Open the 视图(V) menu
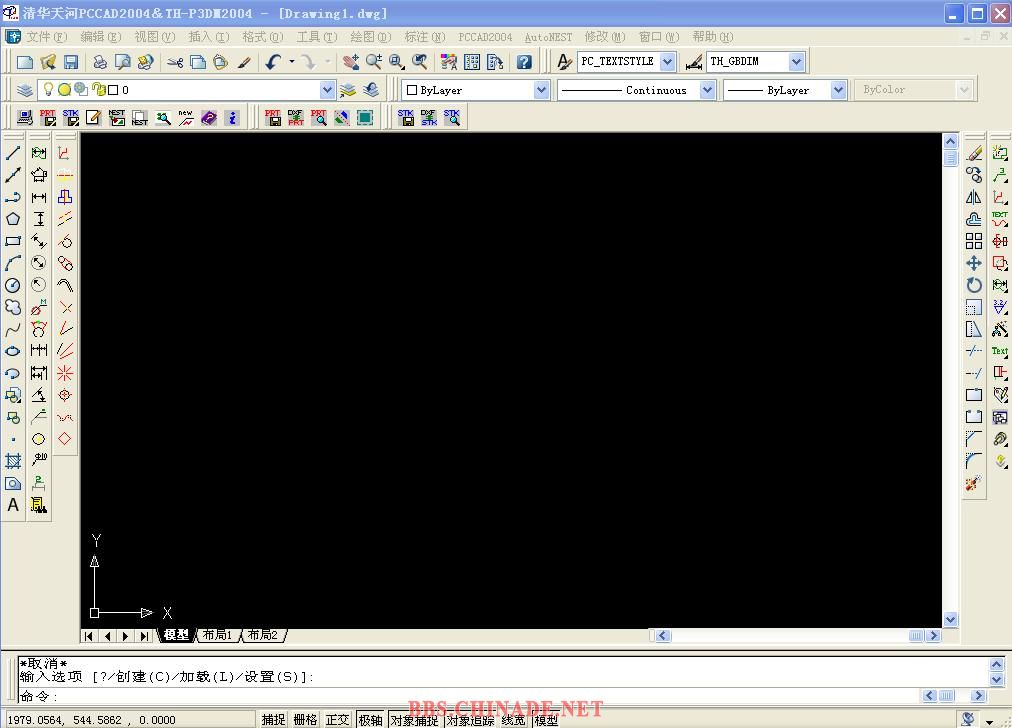 point(155,37)
